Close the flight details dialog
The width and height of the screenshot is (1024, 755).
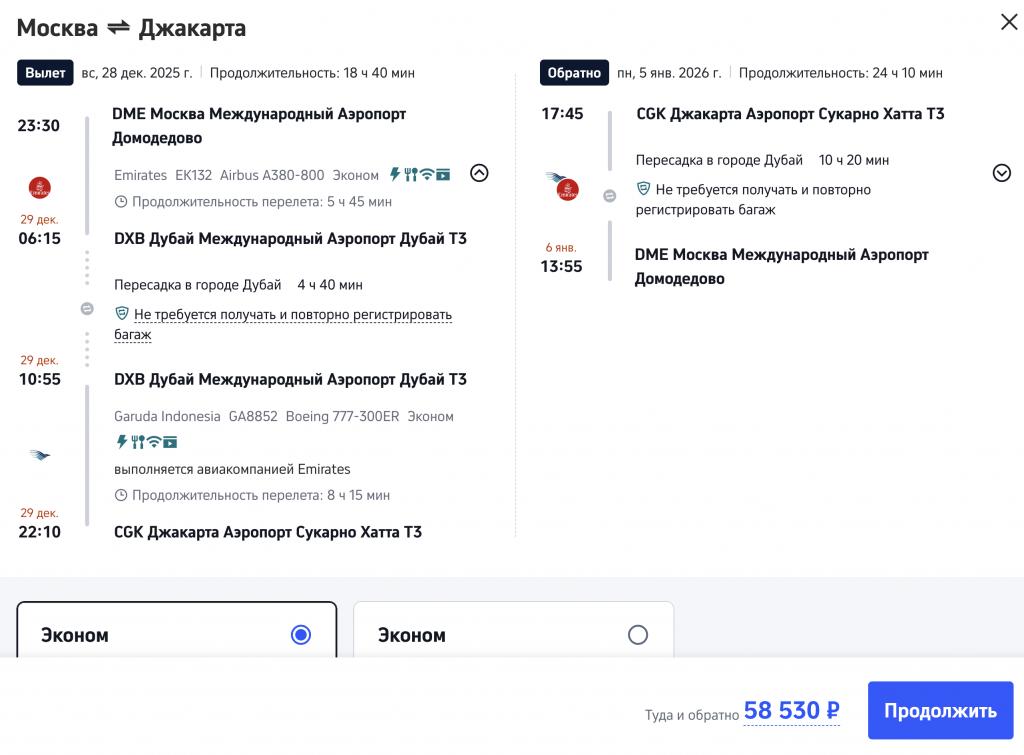[1009, 23]
